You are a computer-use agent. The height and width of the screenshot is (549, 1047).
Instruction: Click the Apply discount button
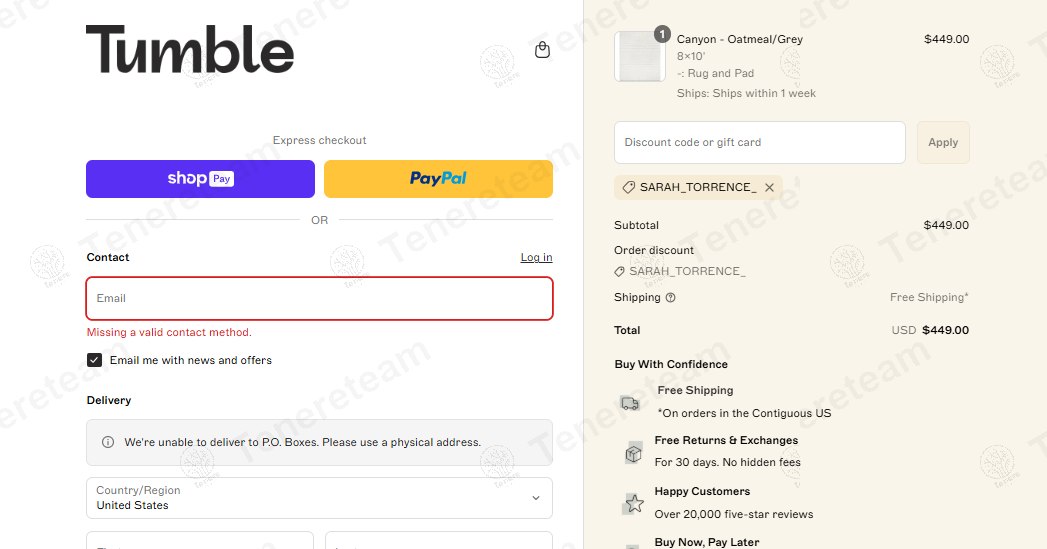[942, 143]
